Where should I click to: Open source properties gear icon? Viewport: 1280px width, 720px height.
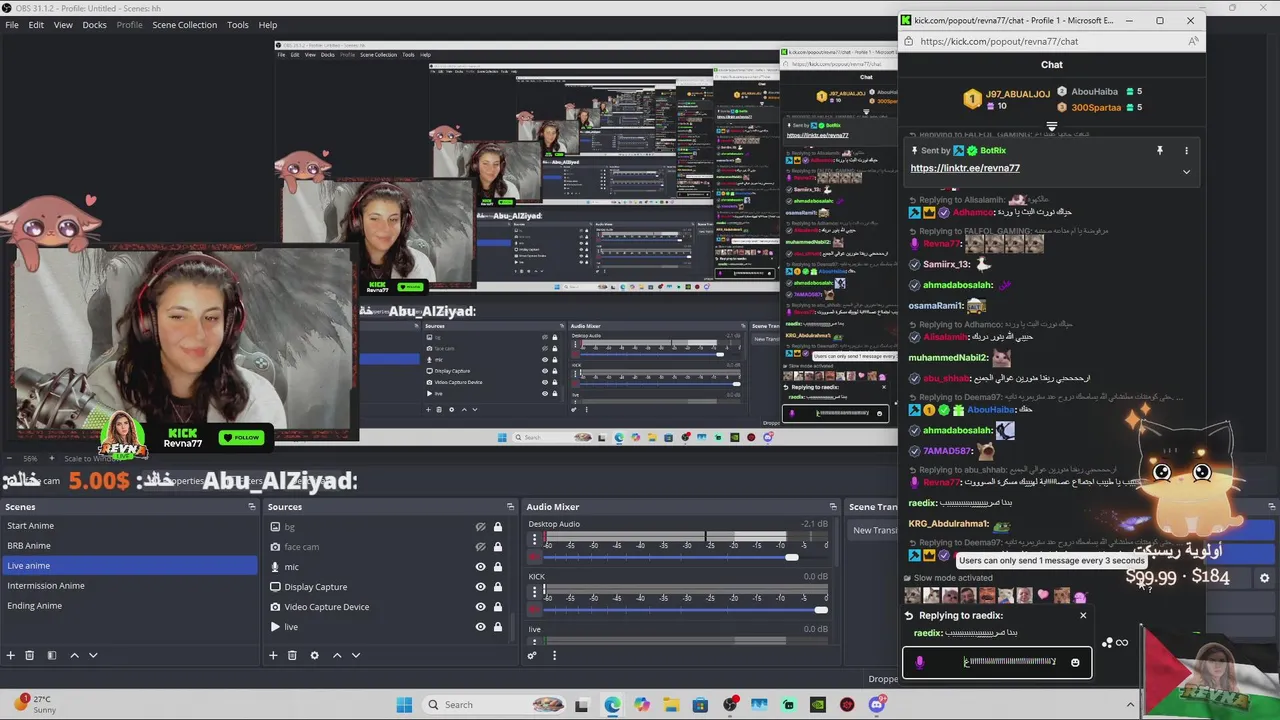[314, 655]
